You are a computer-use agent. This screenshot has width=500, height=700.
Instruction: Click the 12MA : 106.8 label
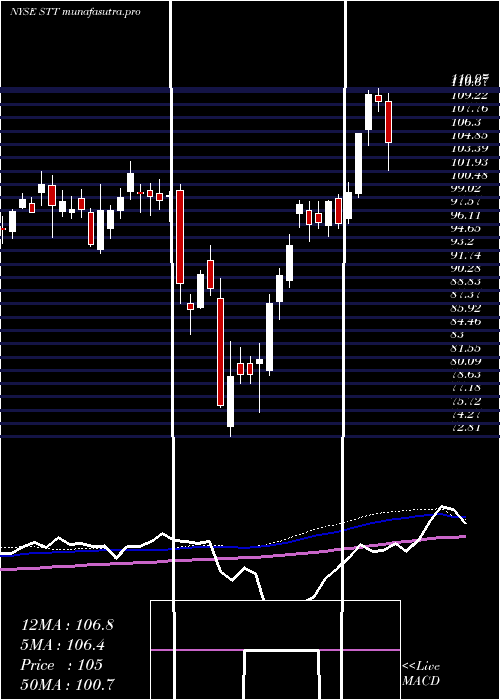67,625
